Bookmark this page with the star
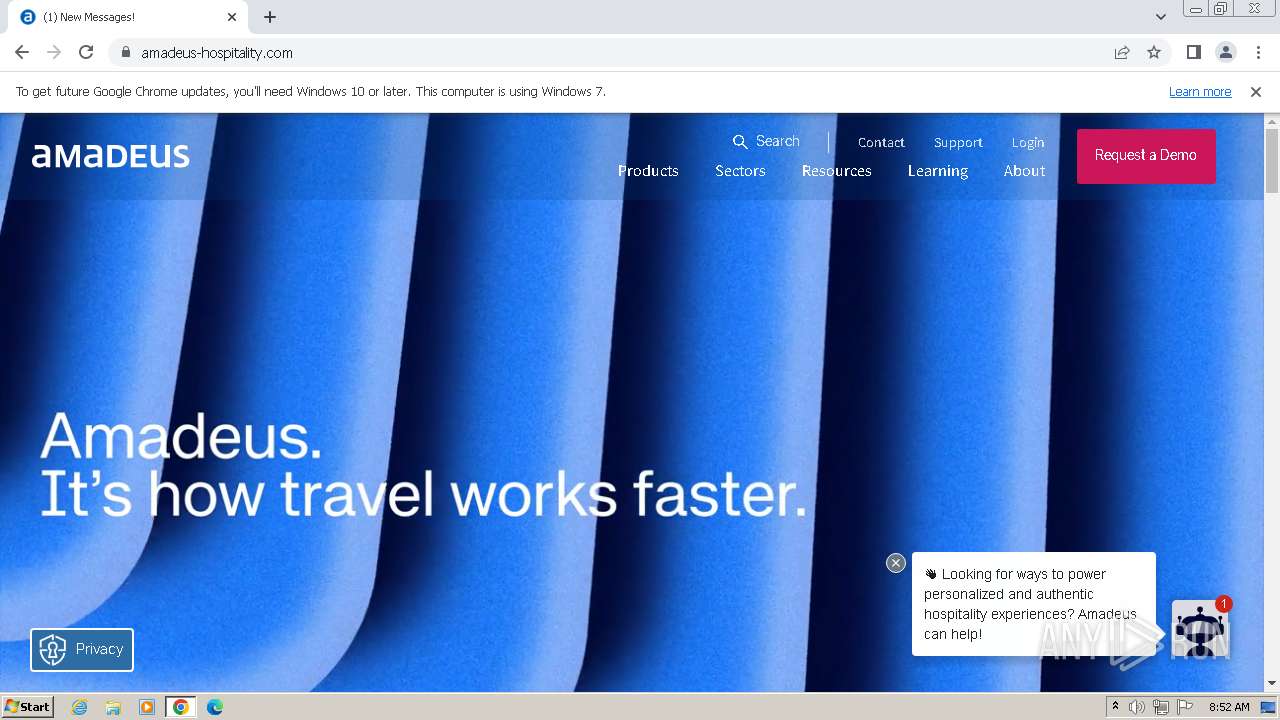 (1154, 52)
